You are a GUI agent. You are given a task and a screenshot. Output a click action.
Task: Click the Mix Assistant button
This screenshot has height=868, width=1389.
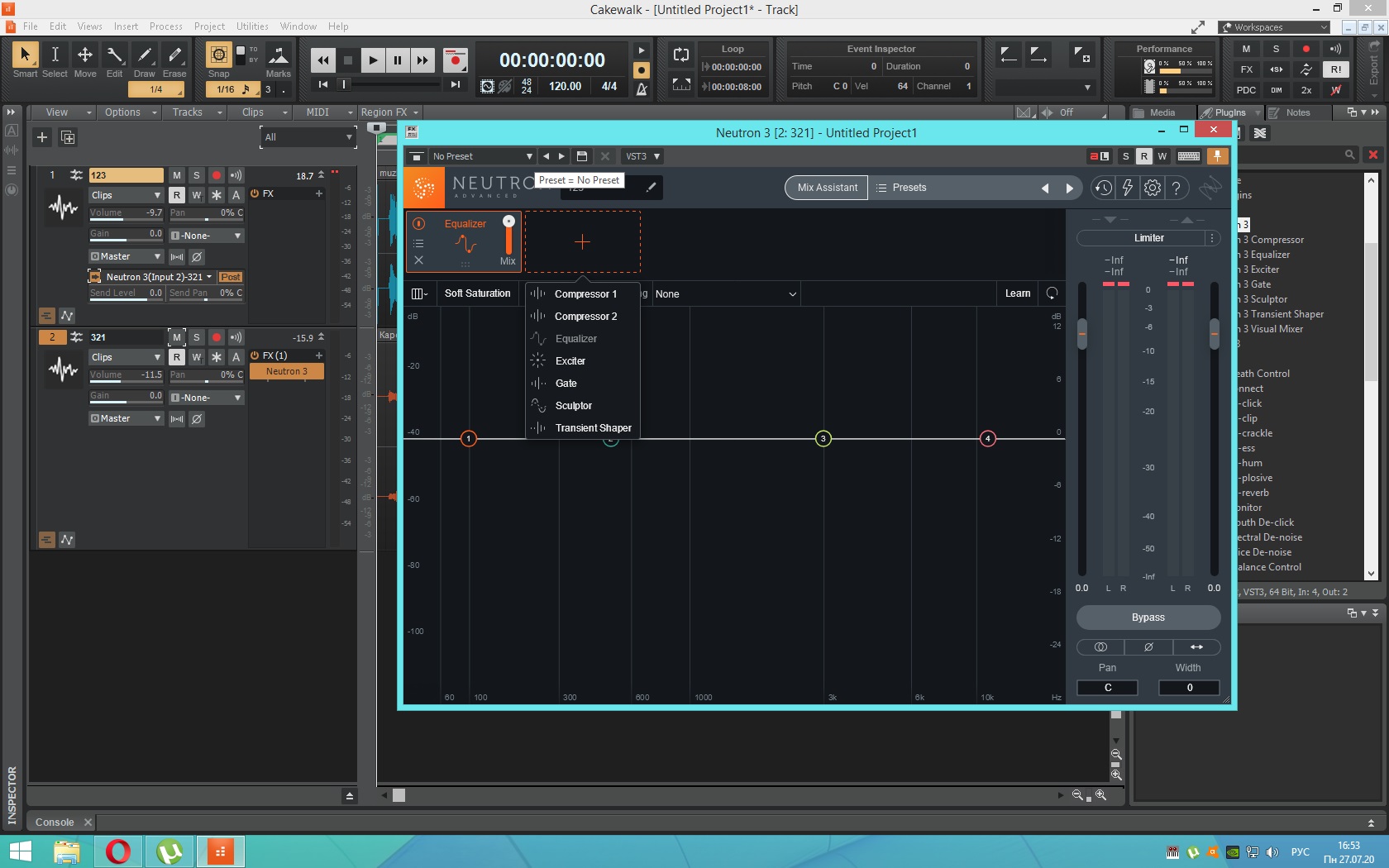827,188
